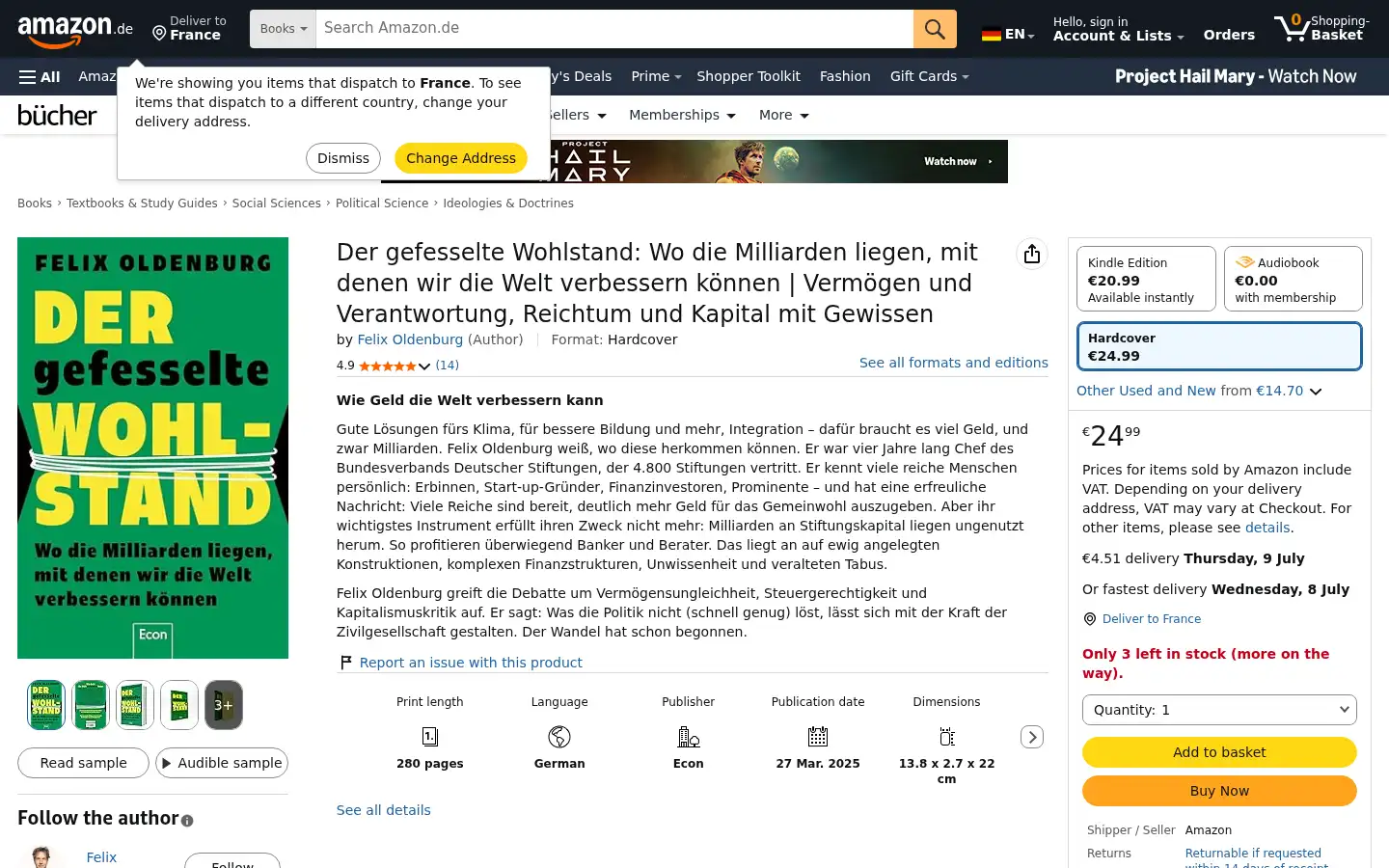The height and width of the screenshot is (868, 1389).
Task: Play the Audible sample
Action: (x=222, y=763)
